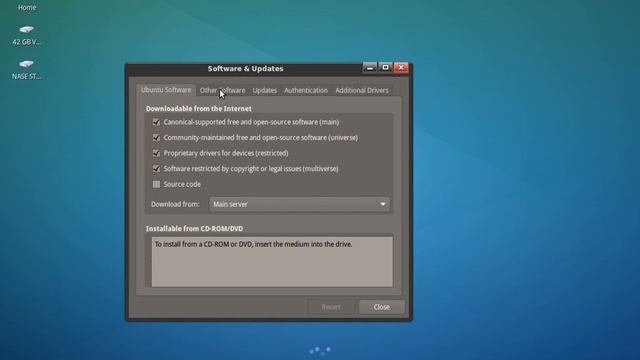Switch to the Updates tab
Screen dimensions: 640x360
point(264,90)
